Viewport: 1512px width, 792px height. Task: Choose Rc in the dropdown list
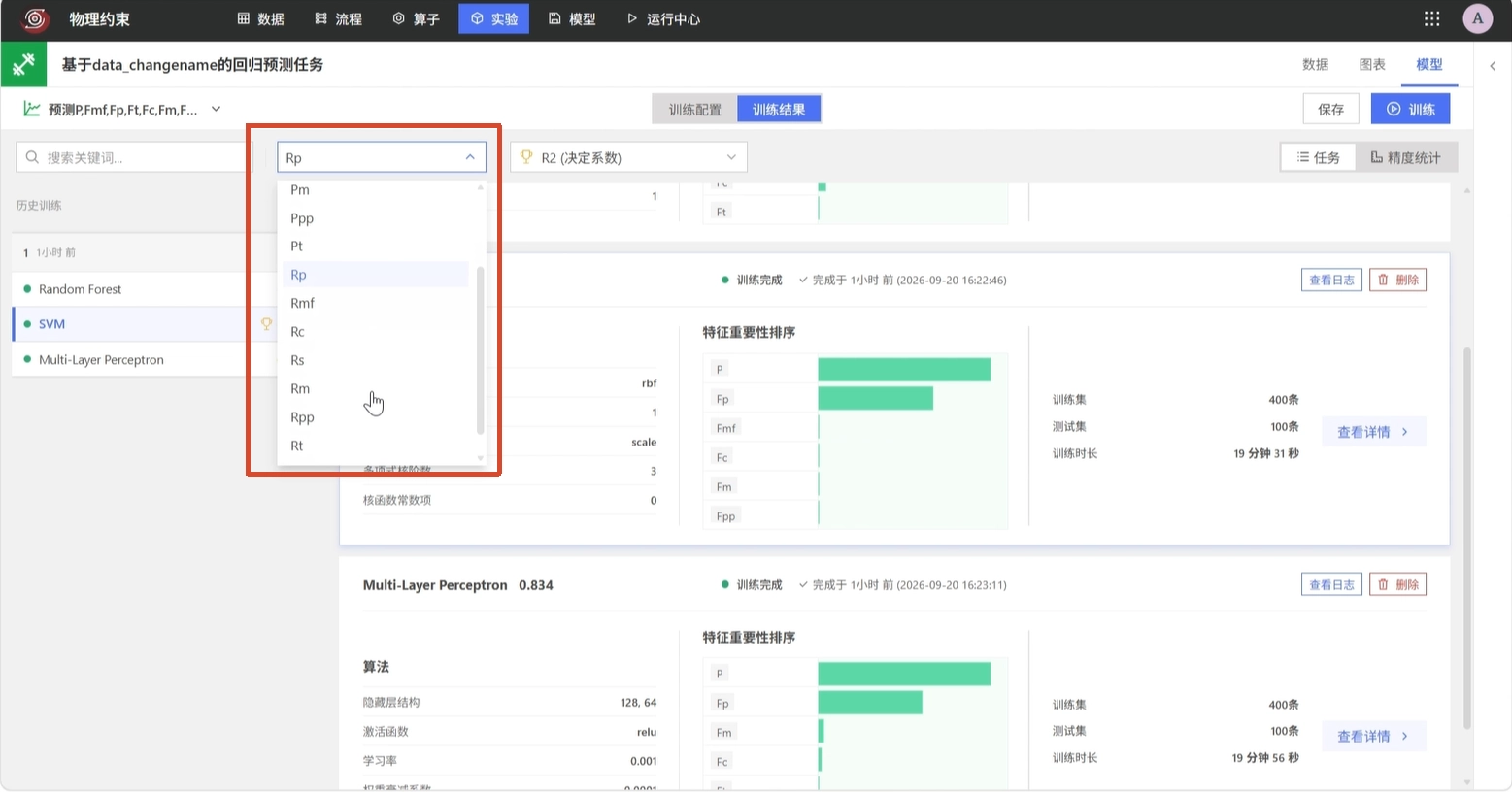(x=376, y=332)
